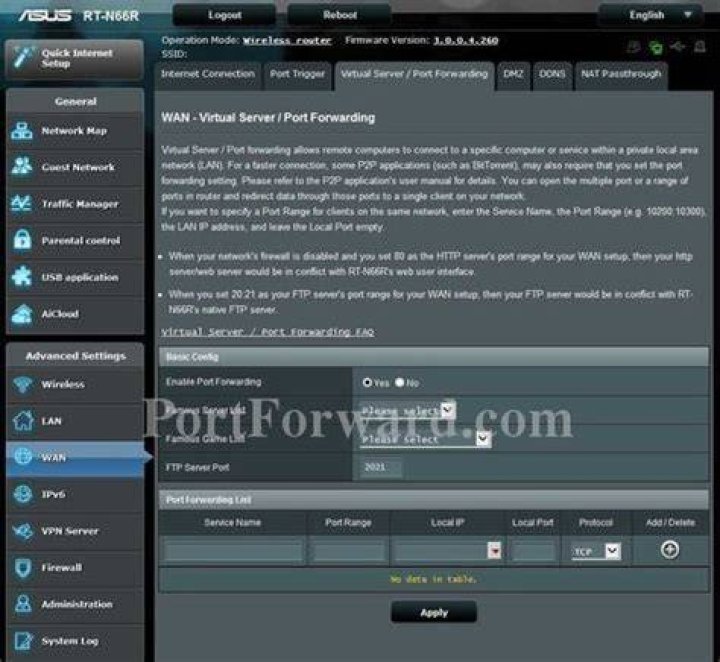Switch to Port Trigger tab
Image resolution: width=720 pixels, height=662 pixels.
pyautogui.click(x=297, y=74)
